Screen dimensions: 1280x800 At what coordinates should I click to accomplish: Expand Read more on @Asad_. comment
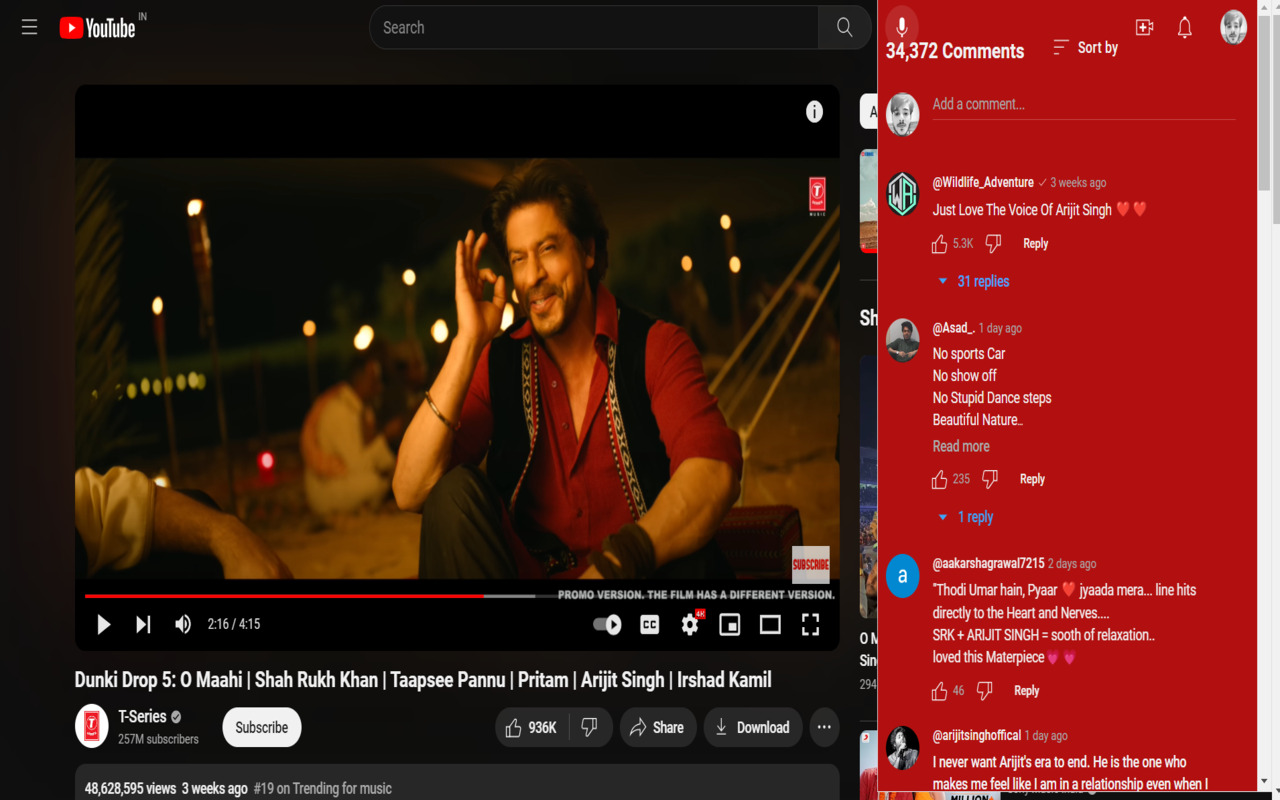961,446
